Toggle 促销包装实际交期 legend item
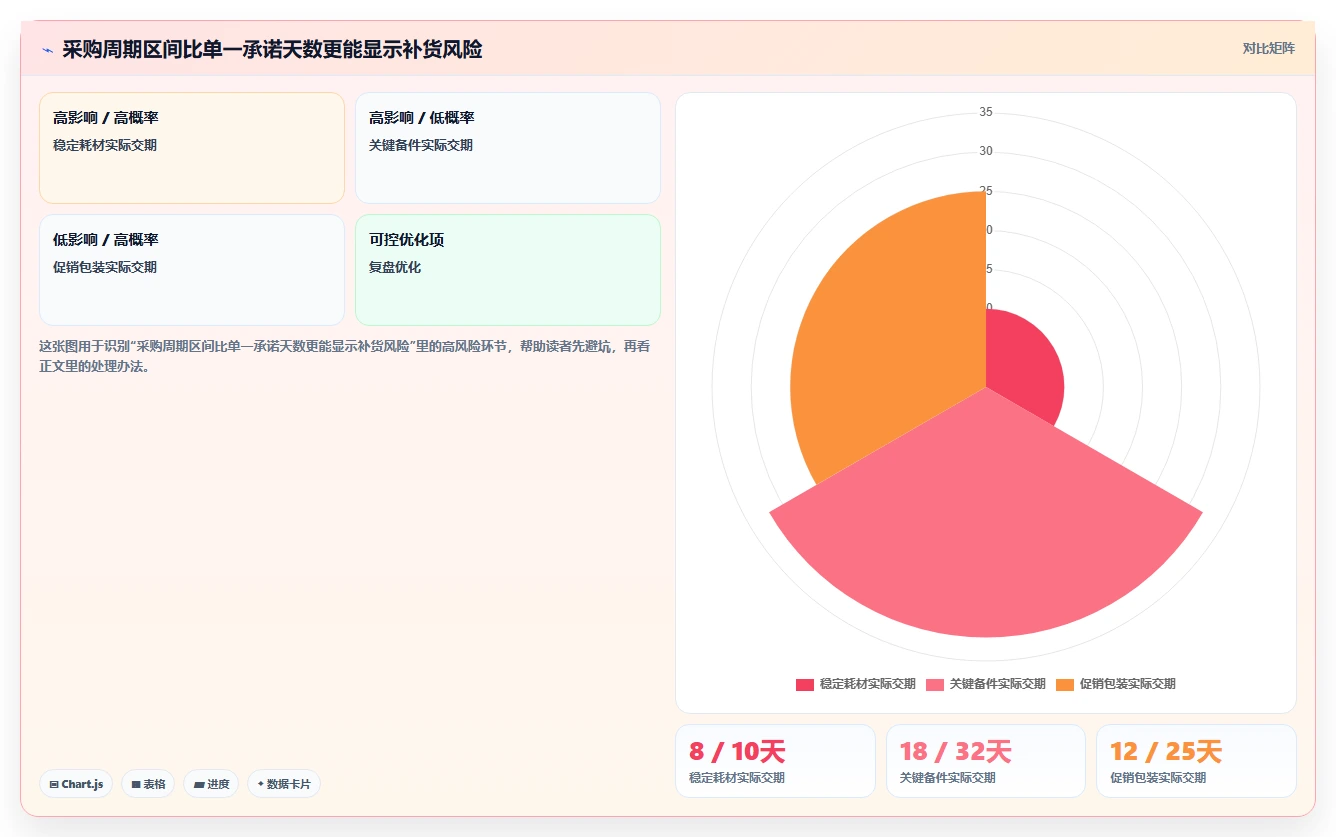The width and height of the screenshot is (1336, 837). click(x=1115, y=684)
